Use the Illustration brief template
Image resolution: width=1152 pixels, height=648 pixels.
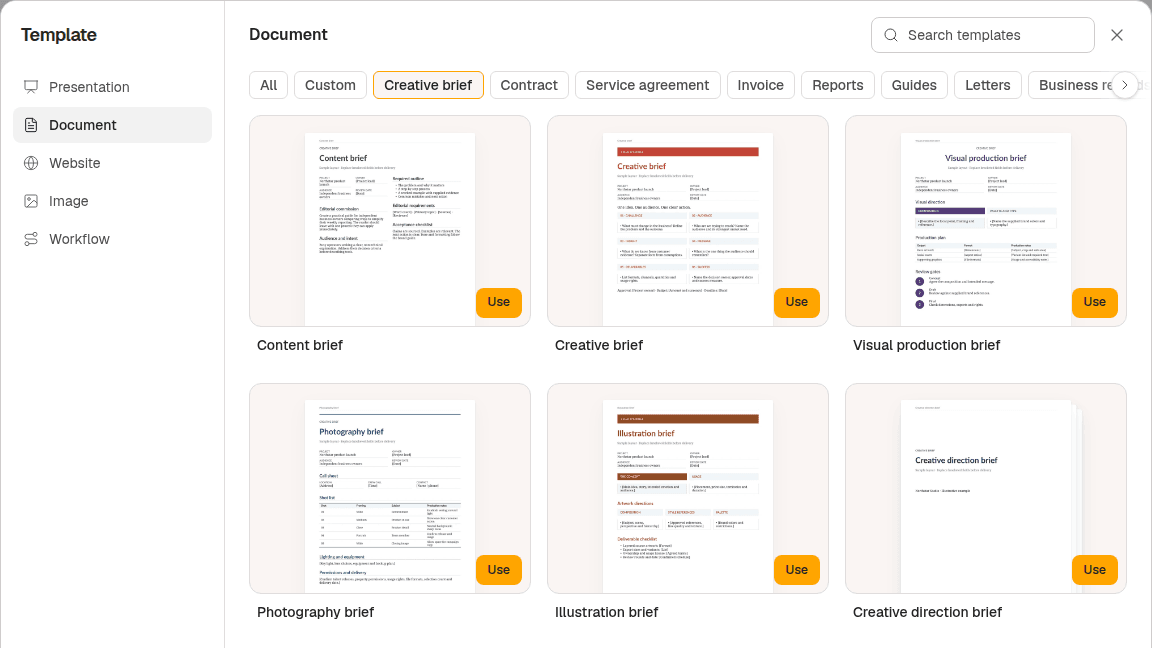click(x=796, y=570)
